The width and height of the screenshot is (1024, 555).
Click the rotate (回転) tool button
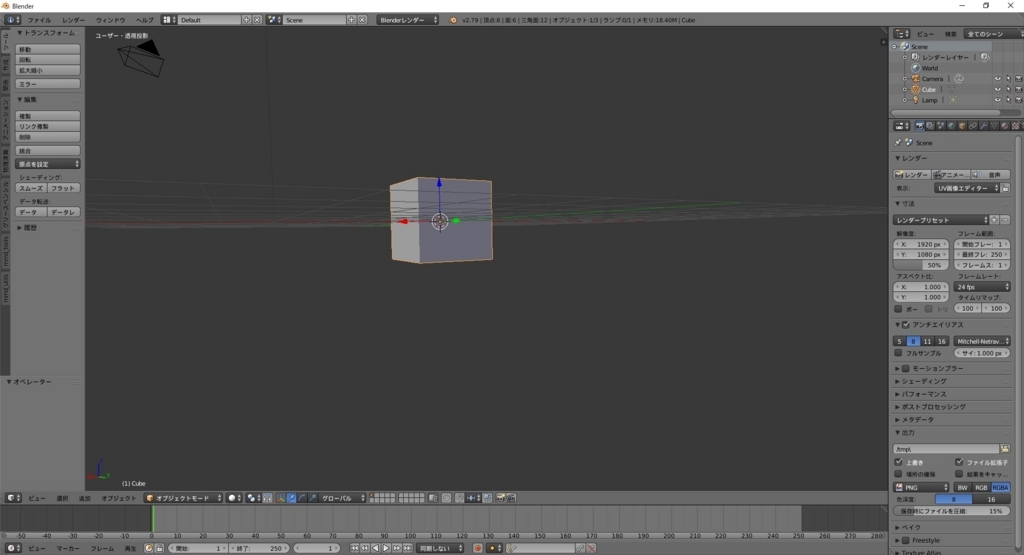[x=48, y=59]
